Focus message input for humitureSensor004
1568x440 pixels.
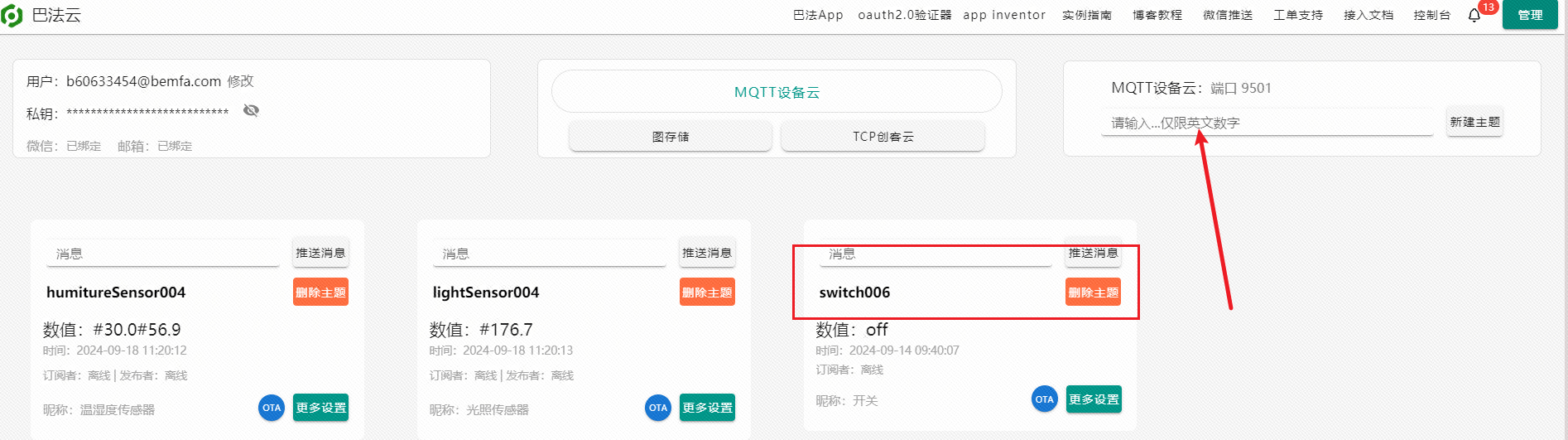click(163, 254)
